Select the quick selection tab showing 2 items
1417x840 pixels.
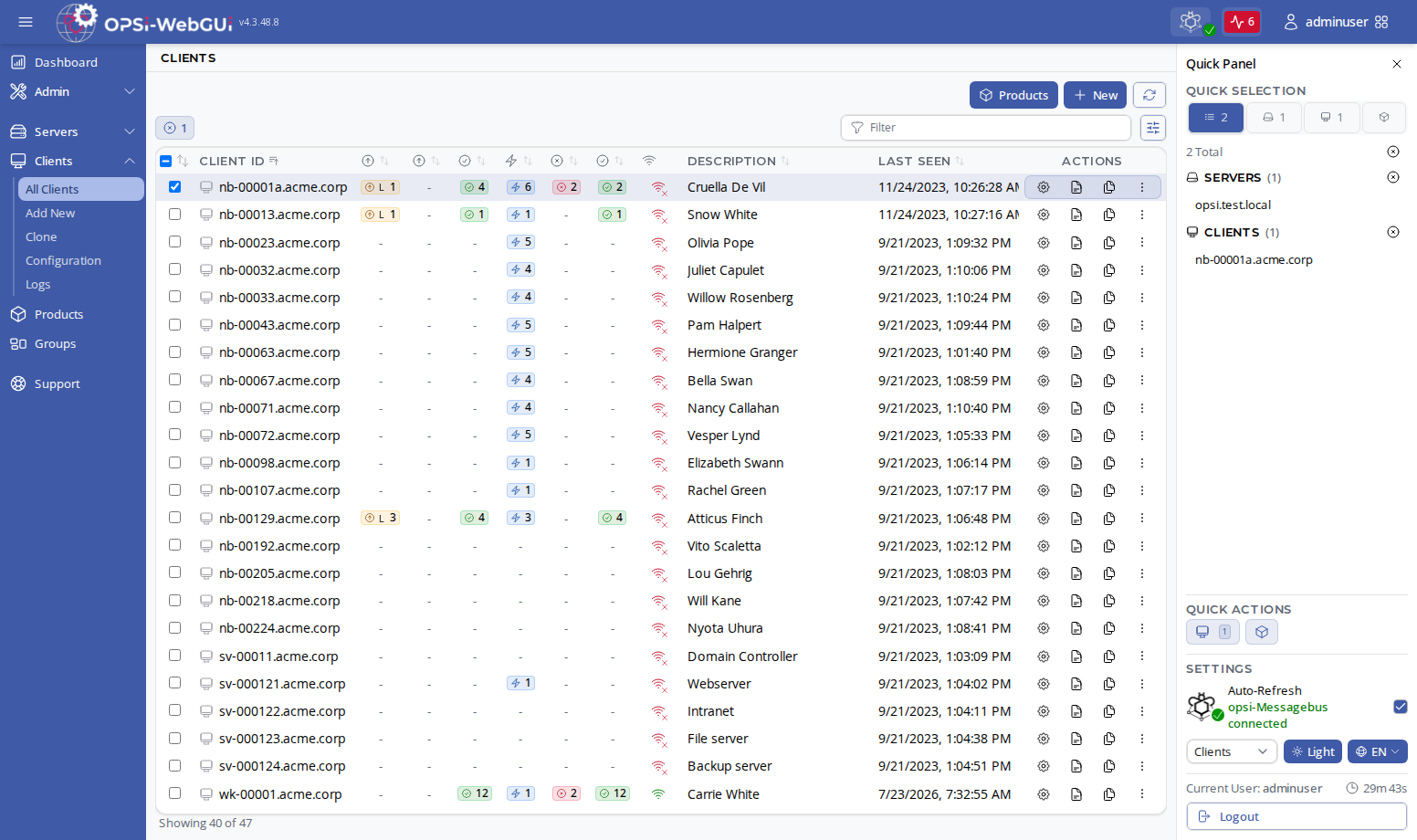click(x=1215, y=117)
